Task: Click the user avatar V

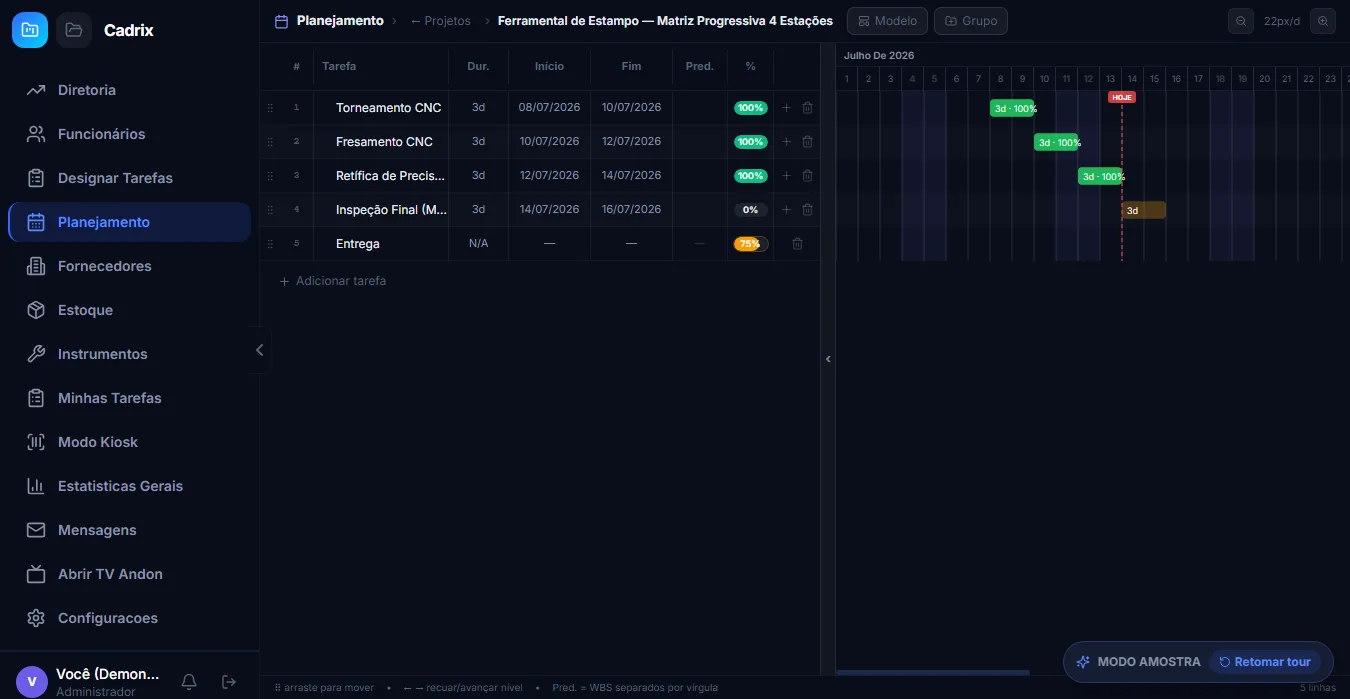Action: pyautogui.click(x=32, y=682)
